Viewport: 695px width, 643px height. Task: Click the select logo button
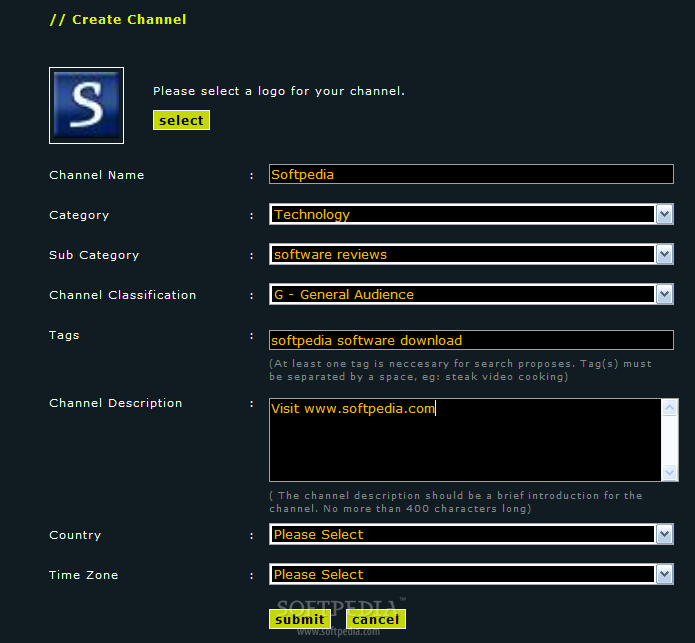[x=181, y=120]
